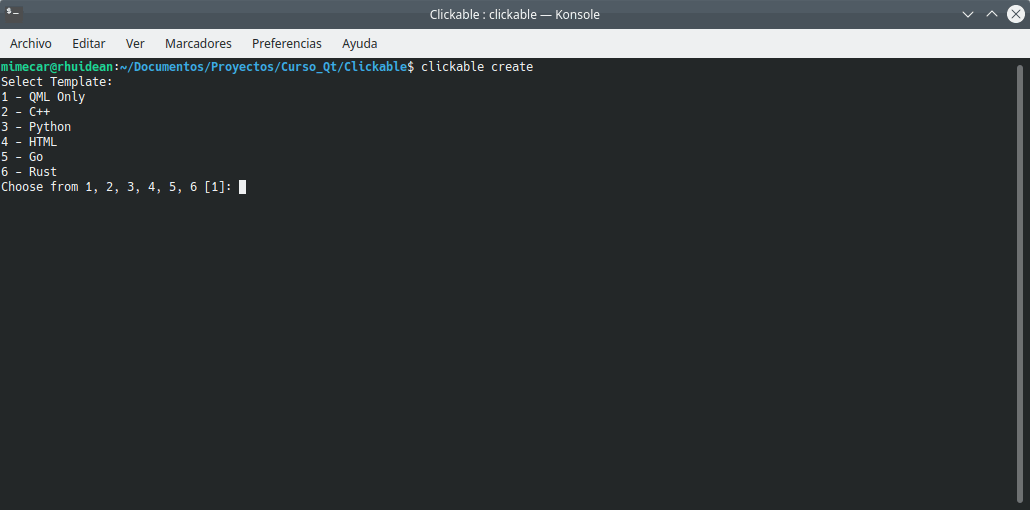The width and height of the screenshot is (1030, 510).
Task: Click the Konsole terminal icon in title bar
Action: pyautogui.click(x=14, y=14)
